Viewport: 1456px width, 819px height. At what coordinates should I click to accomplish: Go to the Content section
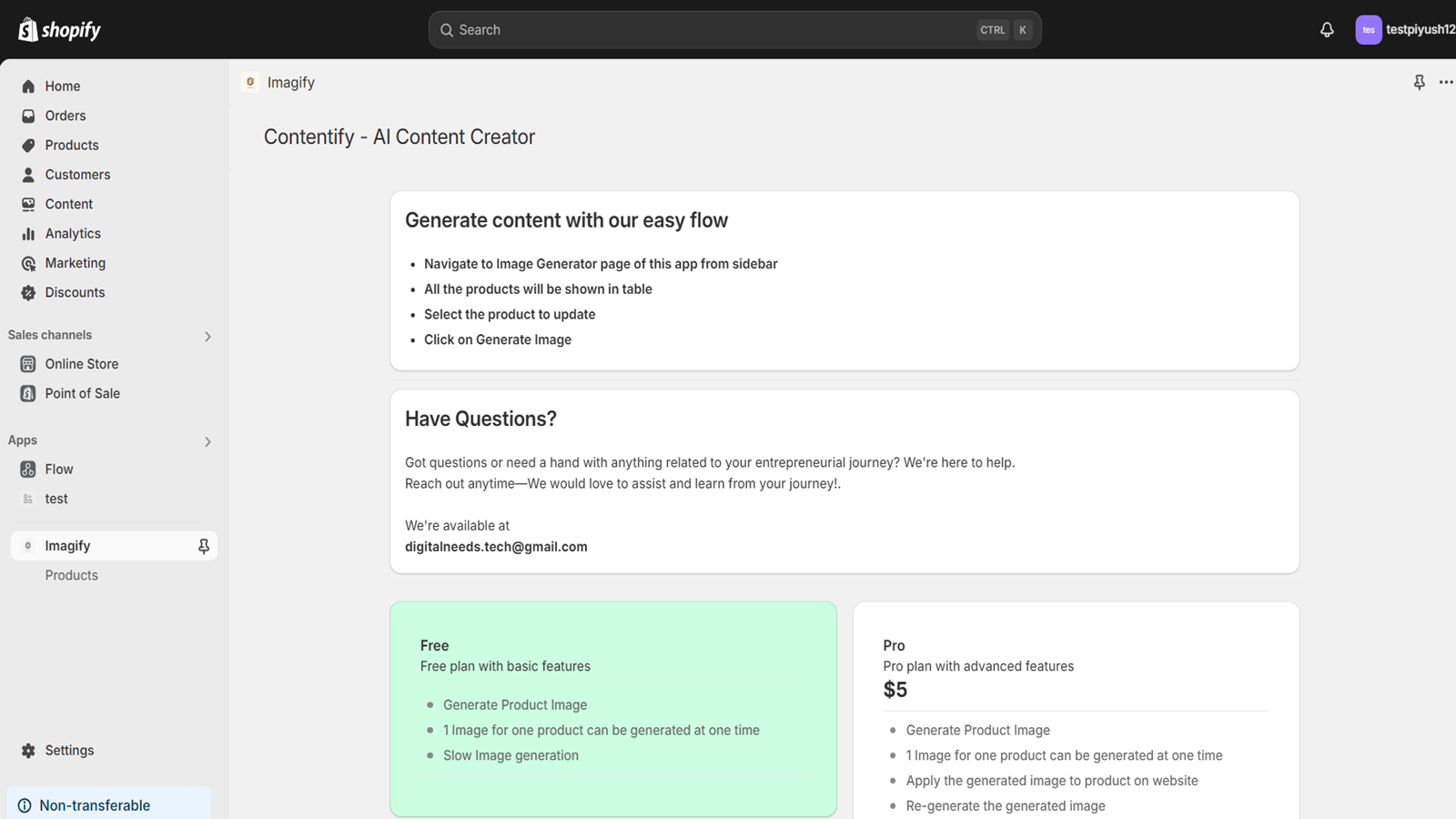(69, 204)
